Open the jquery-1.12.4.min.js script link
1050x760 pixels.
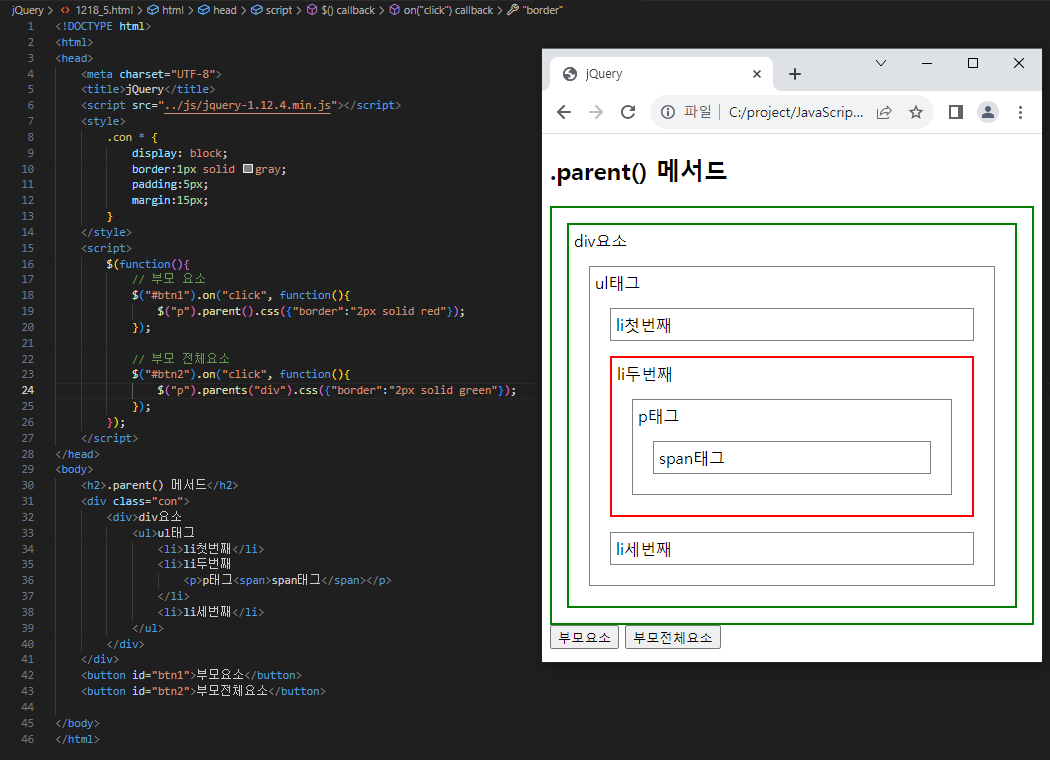click(247, 105)
